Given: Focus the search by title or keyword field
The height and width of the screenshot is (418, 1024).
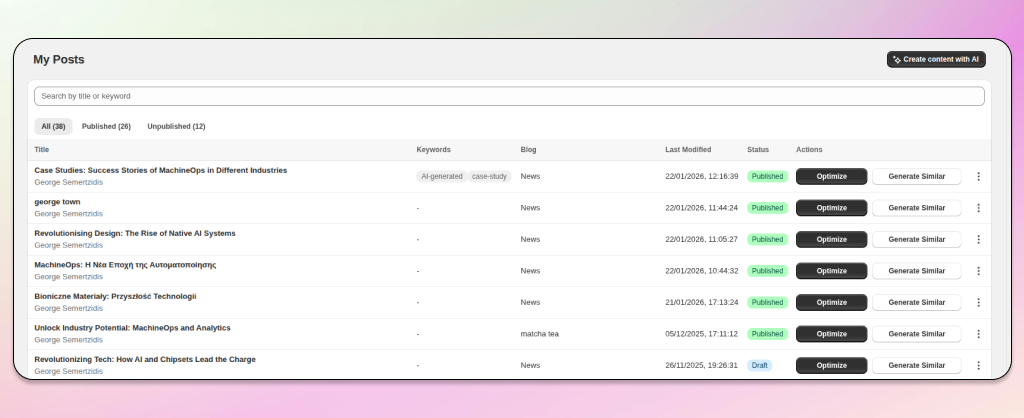Looking at the screenshot, I should (509, 96).
